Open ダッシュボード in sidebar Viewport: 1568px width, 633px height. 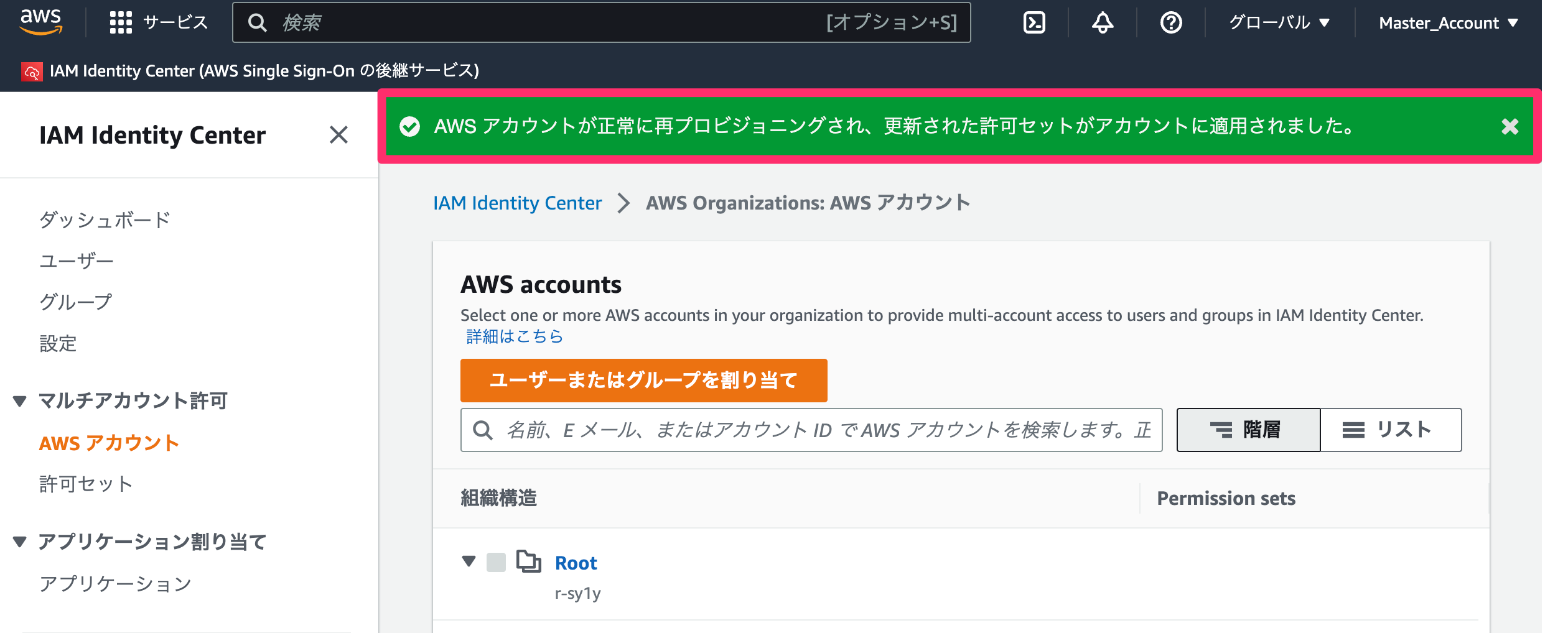point(105,219)
